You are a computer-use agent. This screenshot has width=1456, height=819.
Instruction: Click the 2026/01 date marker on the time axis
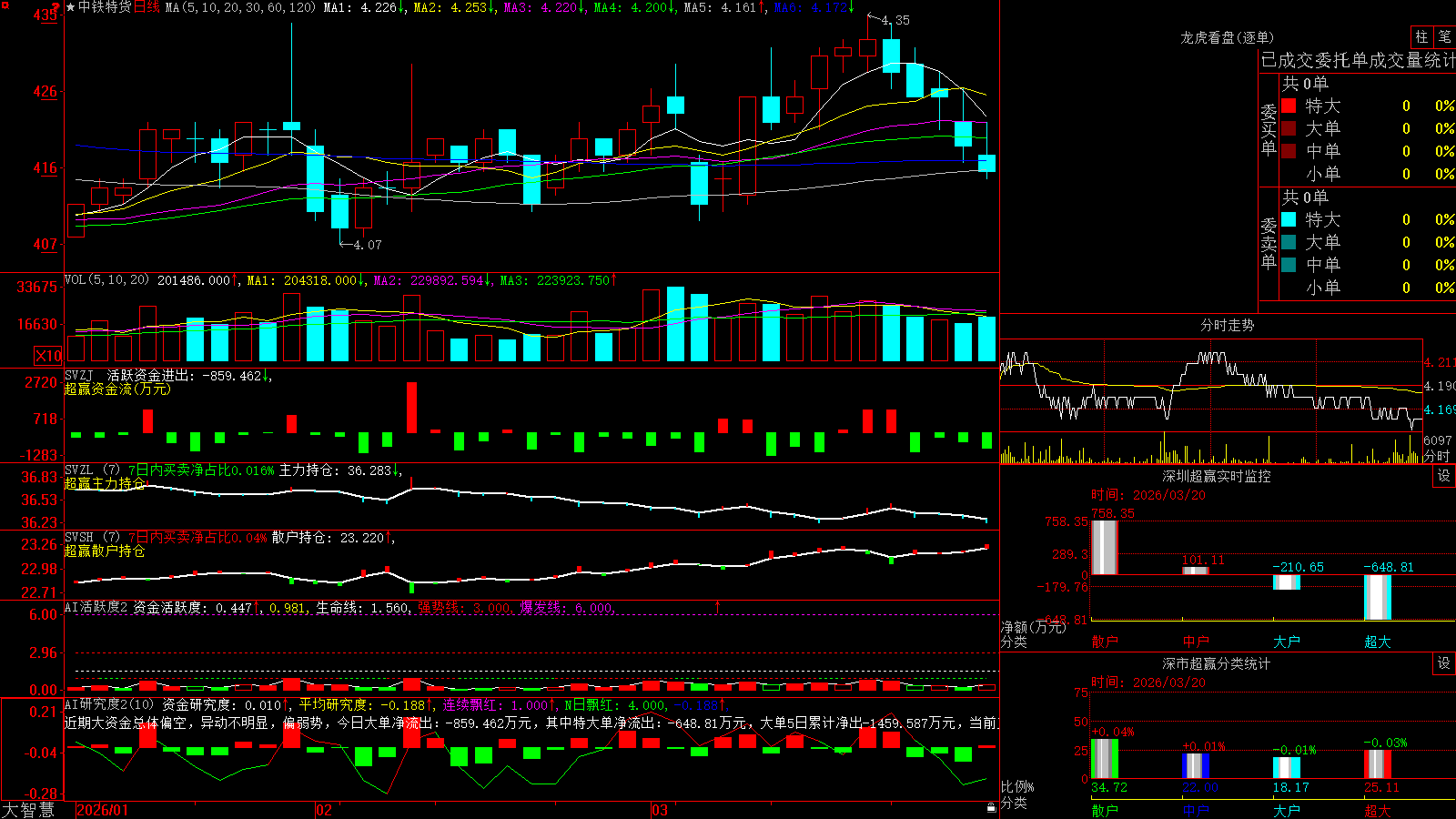103,810
